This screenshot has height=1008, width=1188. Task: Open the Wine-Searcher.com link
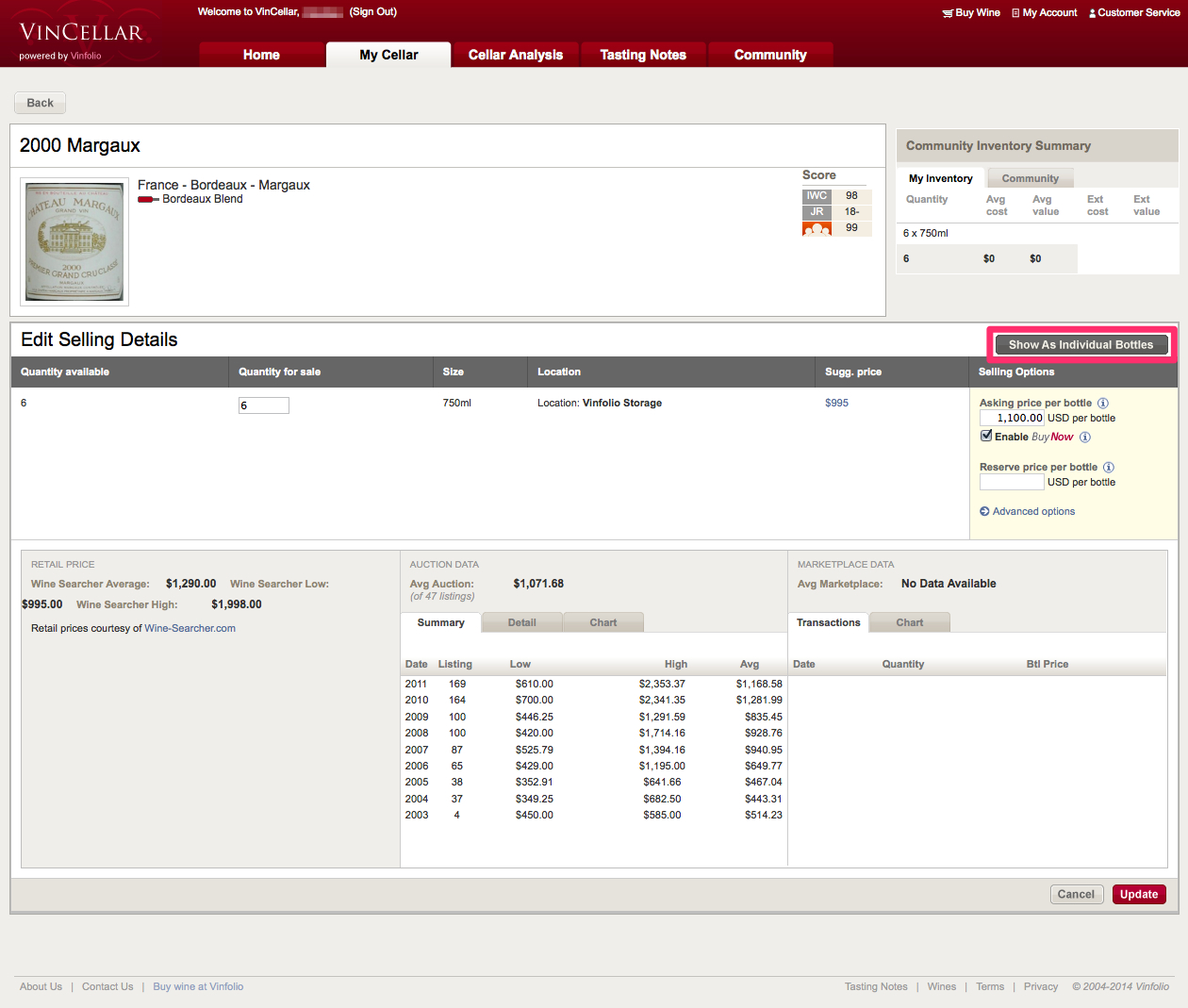click(190, 629)
